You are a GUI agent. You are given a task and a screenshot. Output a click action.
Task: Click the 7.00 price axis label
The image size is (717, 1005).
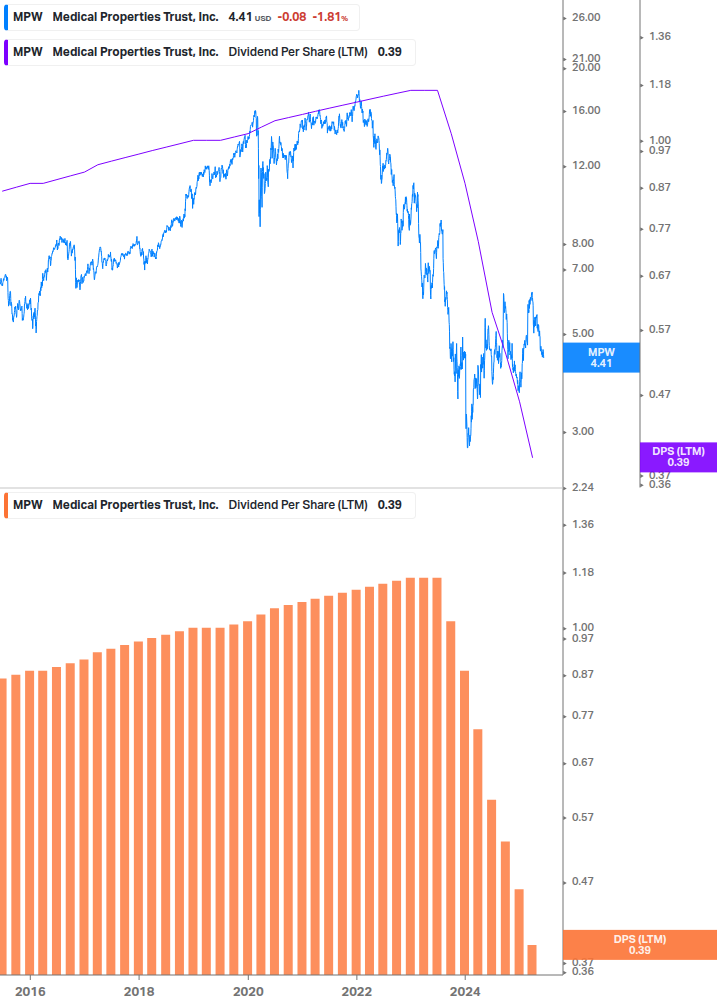pos(583,269)
